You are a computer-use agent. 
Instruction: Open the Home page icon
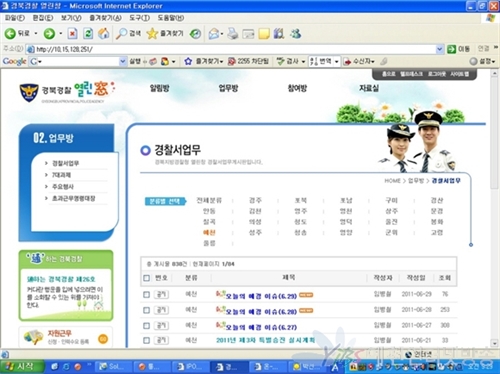pyautogui.click(x=104, y=33)
